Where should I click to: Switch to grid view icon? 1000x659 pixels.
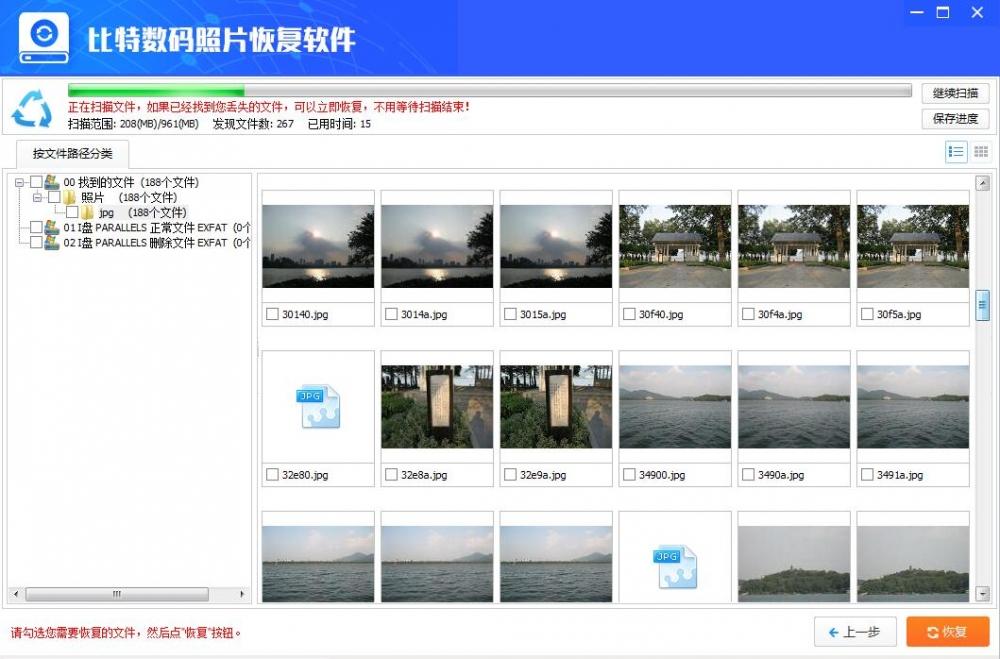[979, 152]
